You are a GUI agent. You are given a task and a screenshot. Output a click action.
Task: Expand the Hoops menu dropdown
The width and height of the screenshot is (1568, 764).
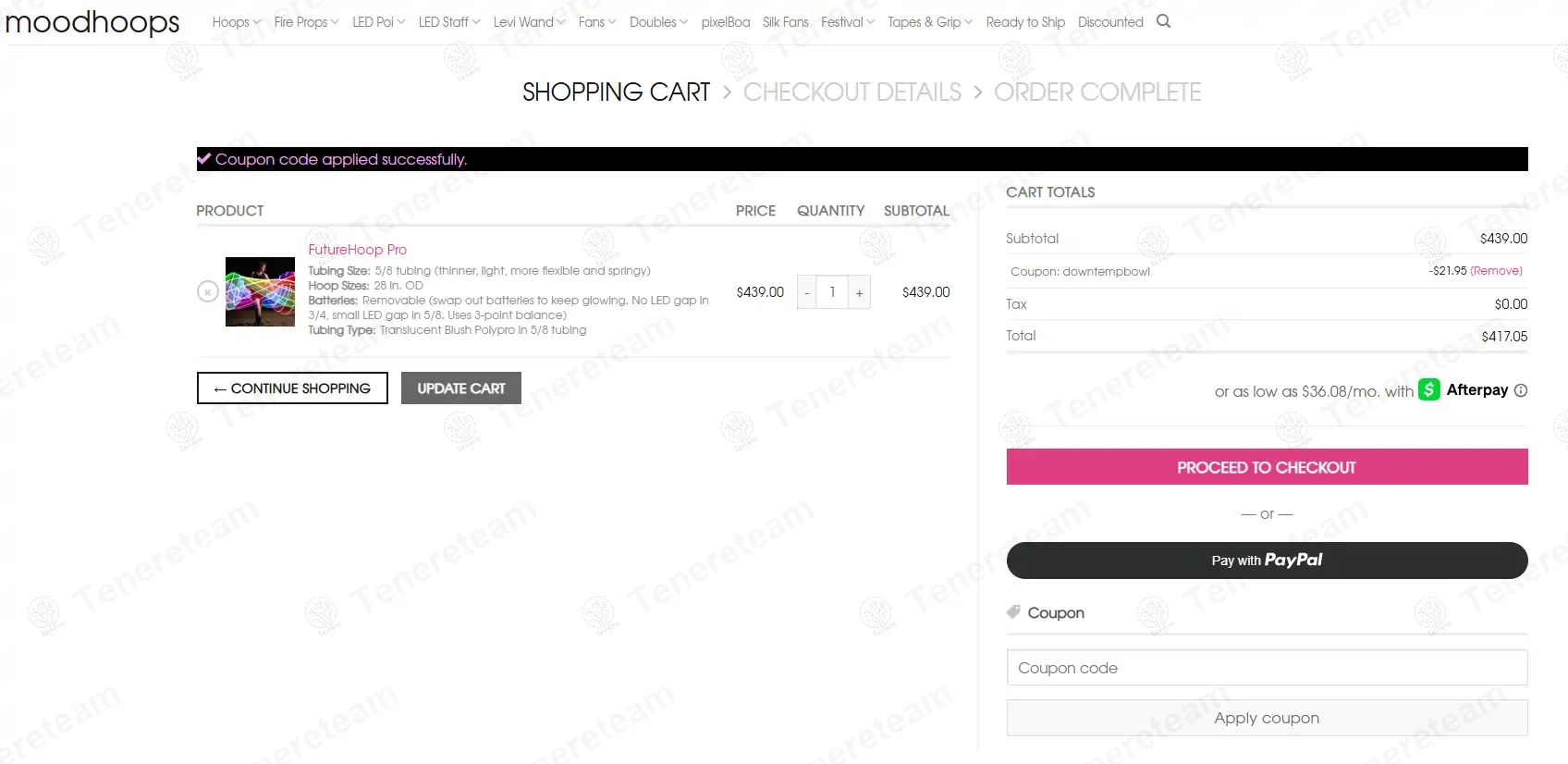coord(236,22)
